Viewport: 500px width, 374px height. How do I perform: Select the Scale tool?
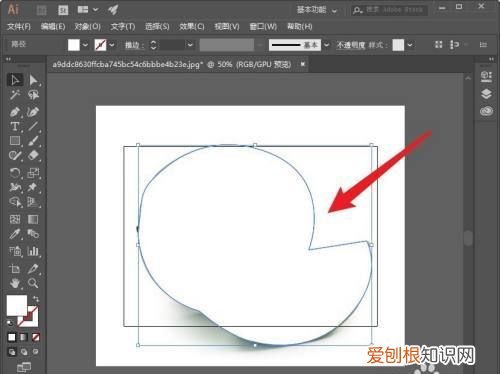pyautogui.click(x=33, y=173)
